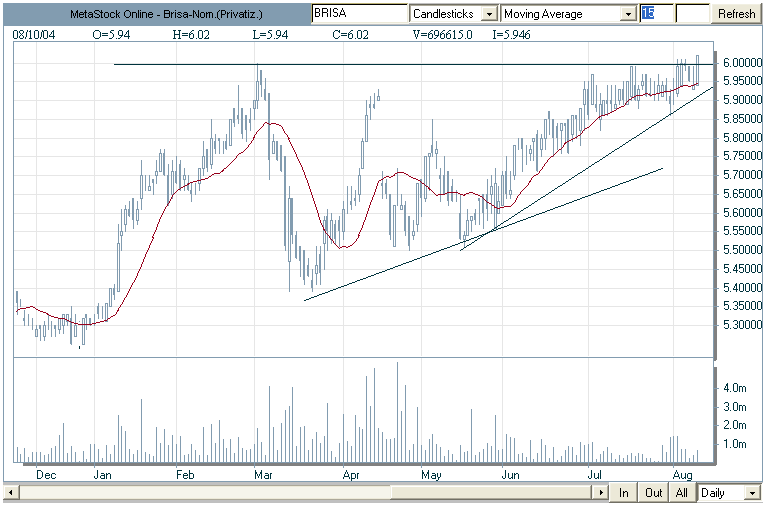Click the period field showing 15
The height and width of the screenshot is (508, 766).
(x=657, y=13)
